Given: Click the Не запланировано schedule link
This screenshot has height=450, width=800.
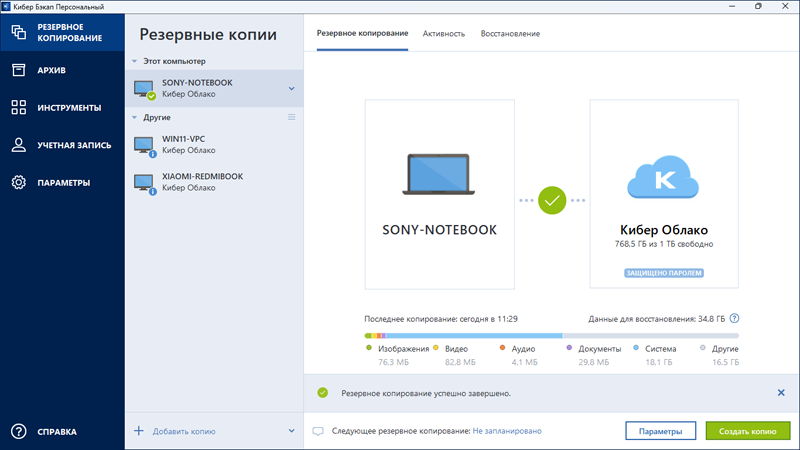Looking at the screenshot, I should point(507,431).
